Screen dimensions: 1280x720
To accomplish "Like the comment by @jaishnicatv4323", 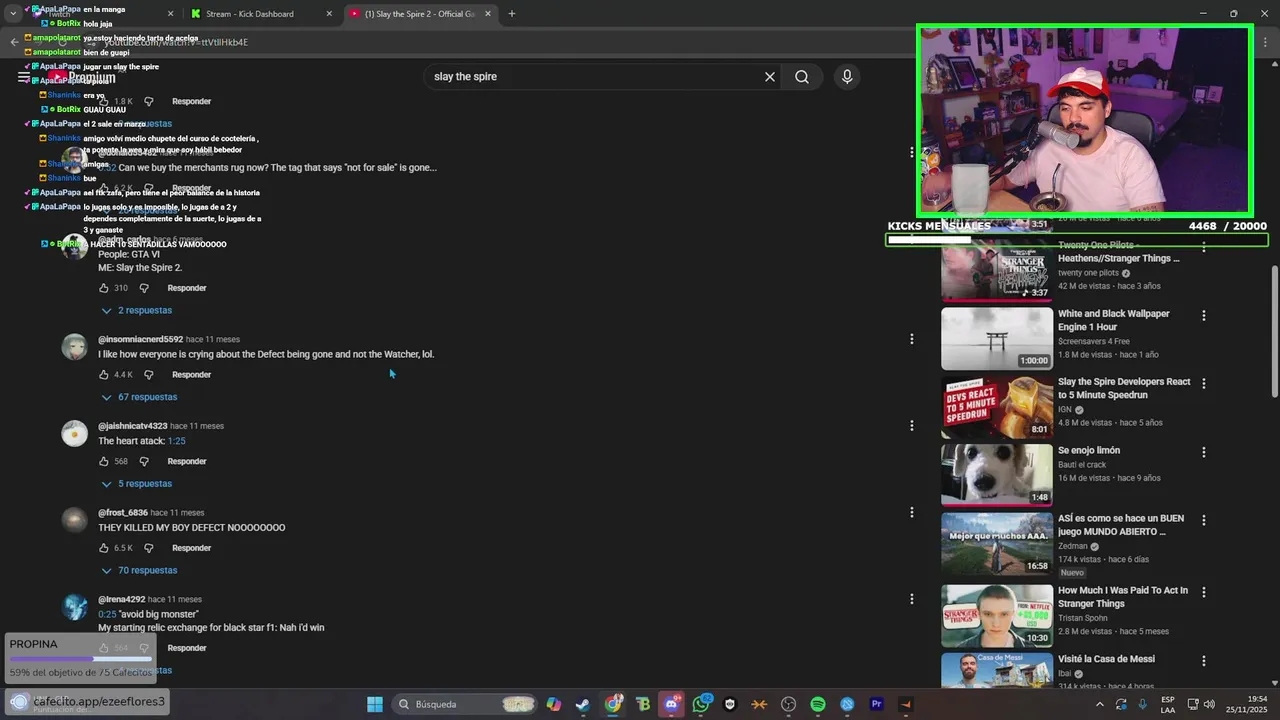I will (x=104, y=462).
